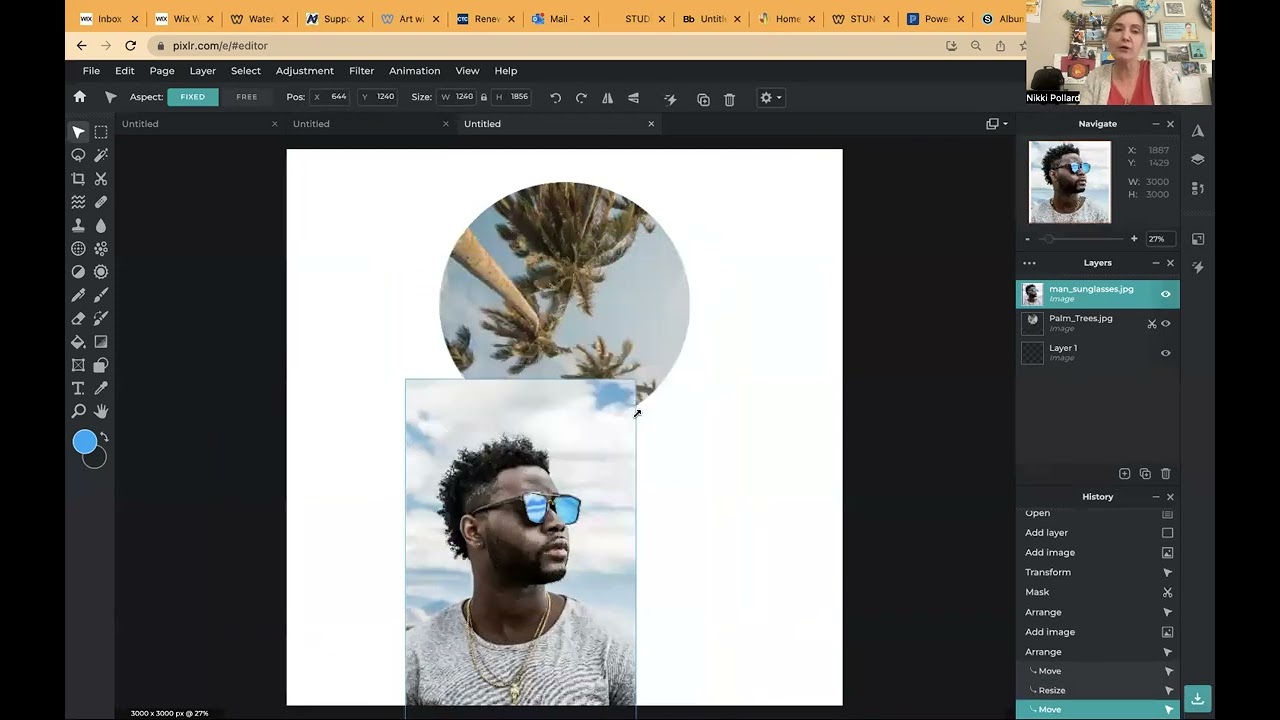Flip the layer horizontally
The width and height of the screenshot is (1280, 720).
(607, 98)
